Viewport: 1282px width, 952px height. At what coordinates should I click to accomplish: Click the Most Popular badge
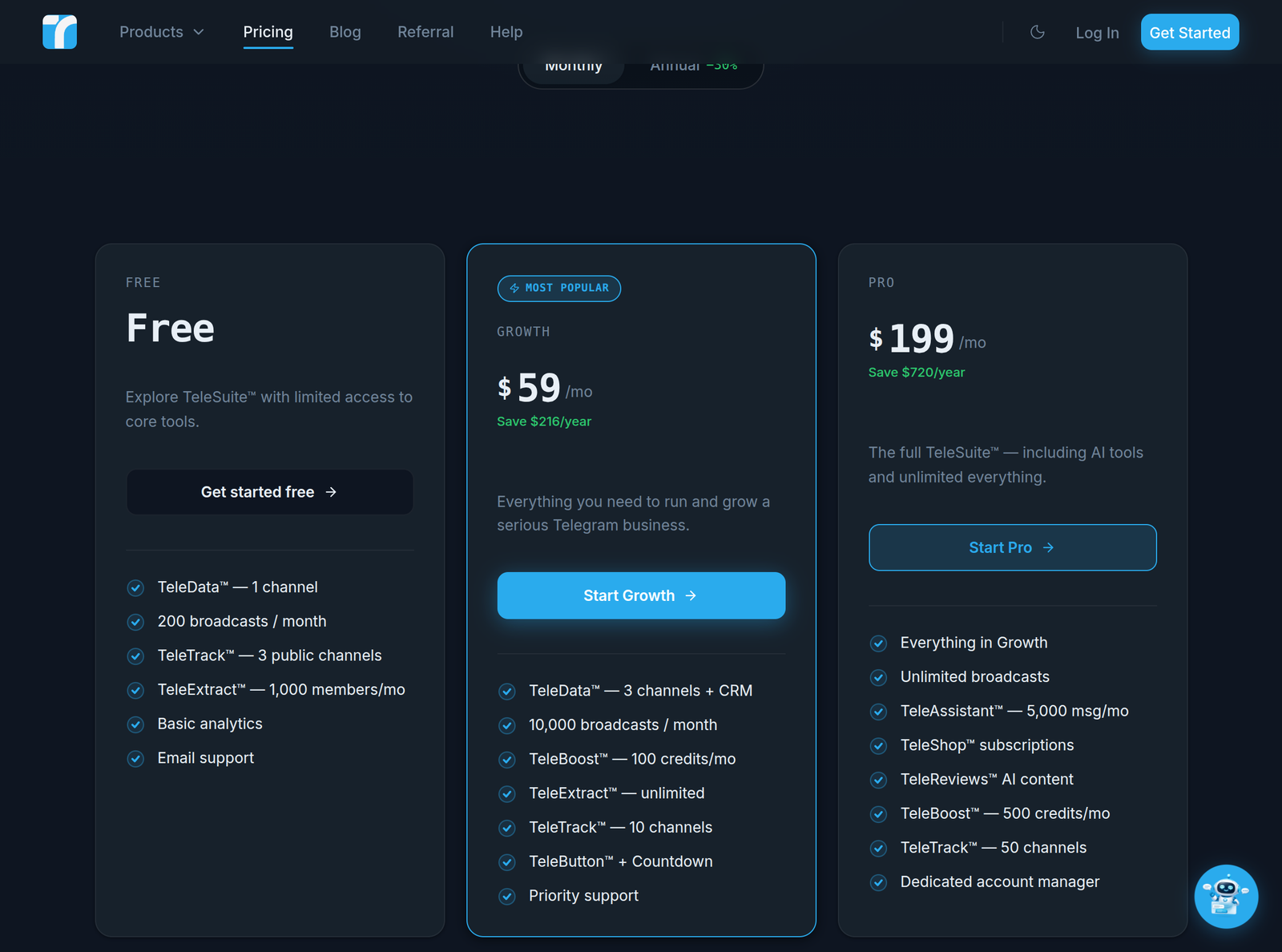pos(559,288)
